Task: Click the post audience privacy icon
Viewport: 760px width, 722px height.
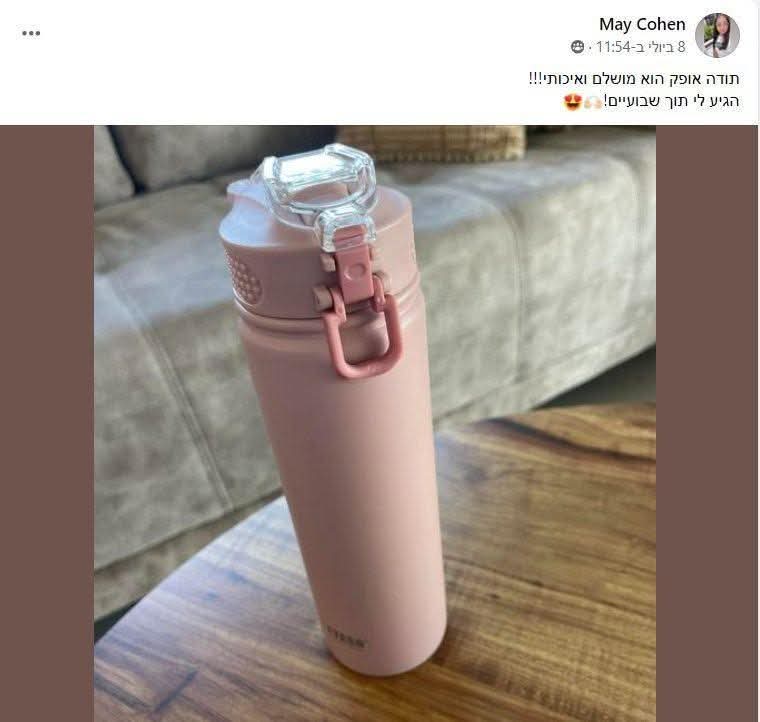Action: pyautogui.click(x=577, y=47)
